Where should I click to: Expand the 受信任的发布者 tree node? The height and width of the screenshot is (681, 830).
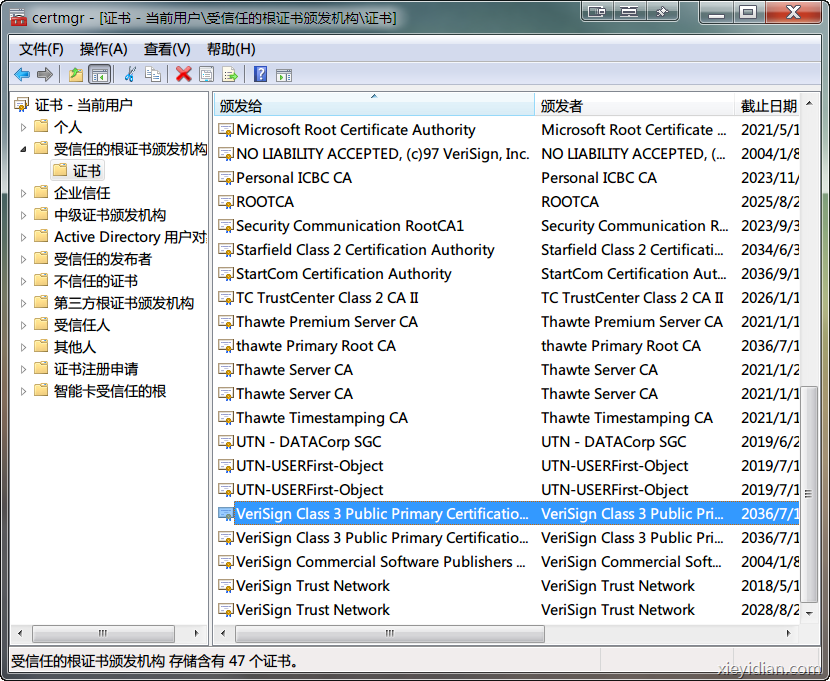(x=23, y=259)
